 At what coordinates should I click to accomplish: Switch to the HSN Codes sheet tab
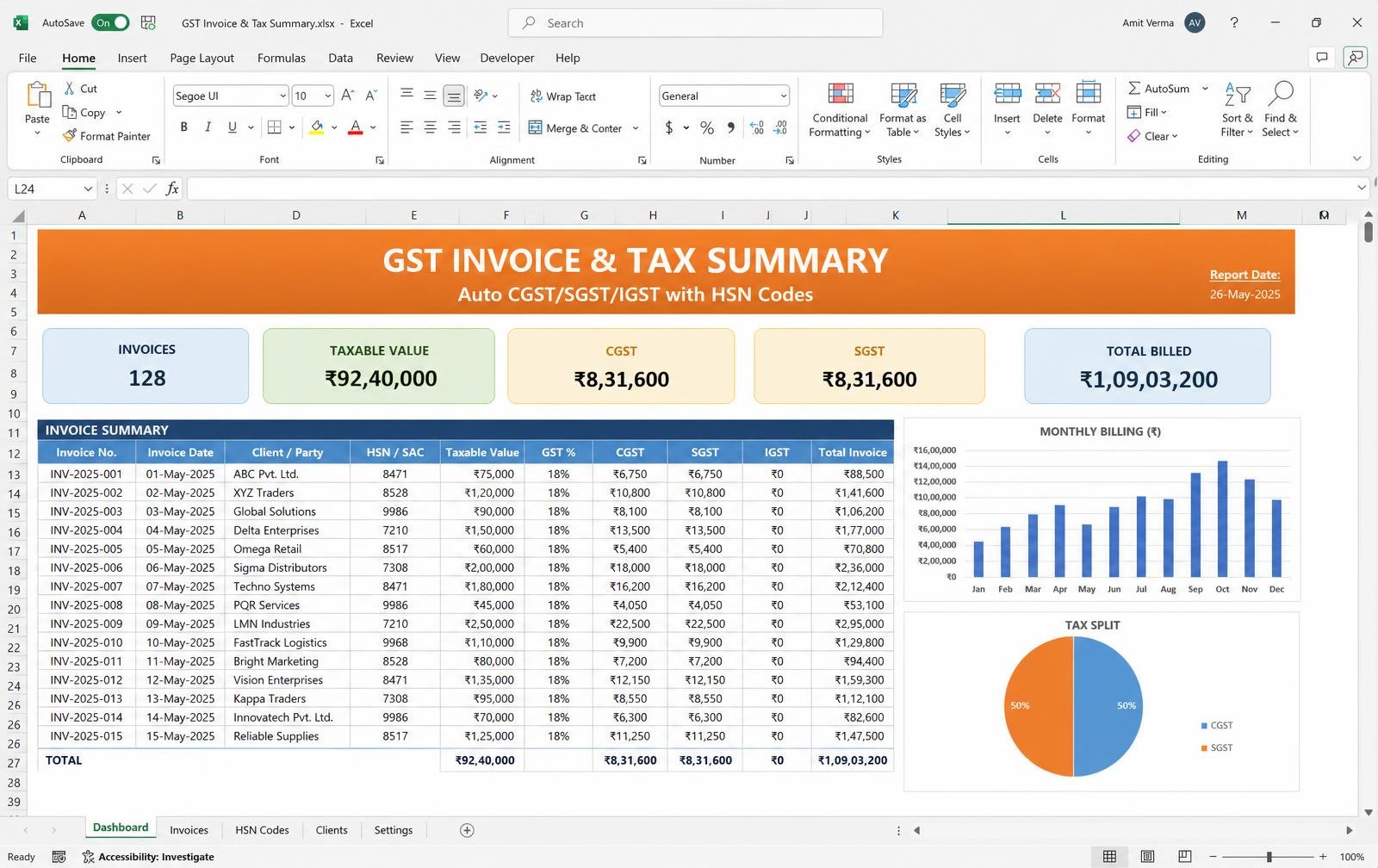pos(262,830)
